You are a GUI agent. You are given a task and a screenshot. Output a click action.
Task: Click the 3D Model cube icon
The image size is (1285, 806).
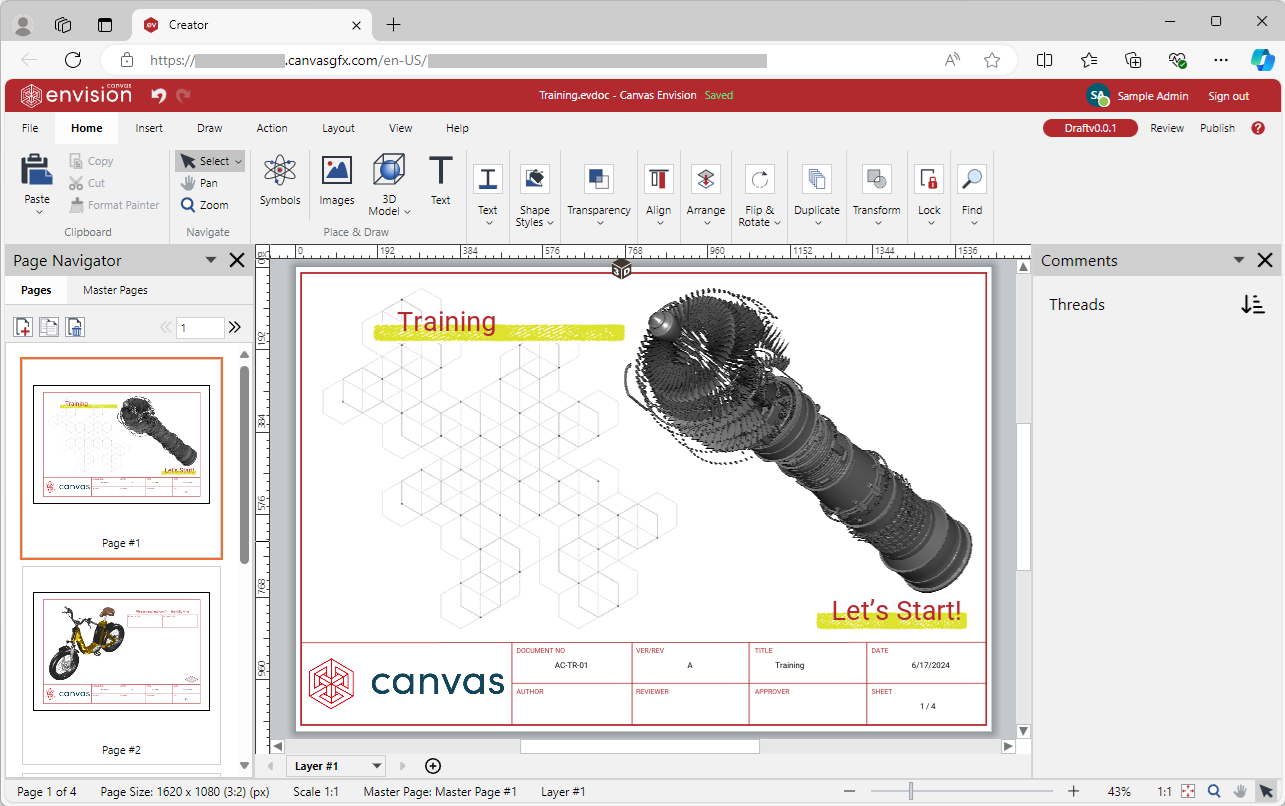389,170
